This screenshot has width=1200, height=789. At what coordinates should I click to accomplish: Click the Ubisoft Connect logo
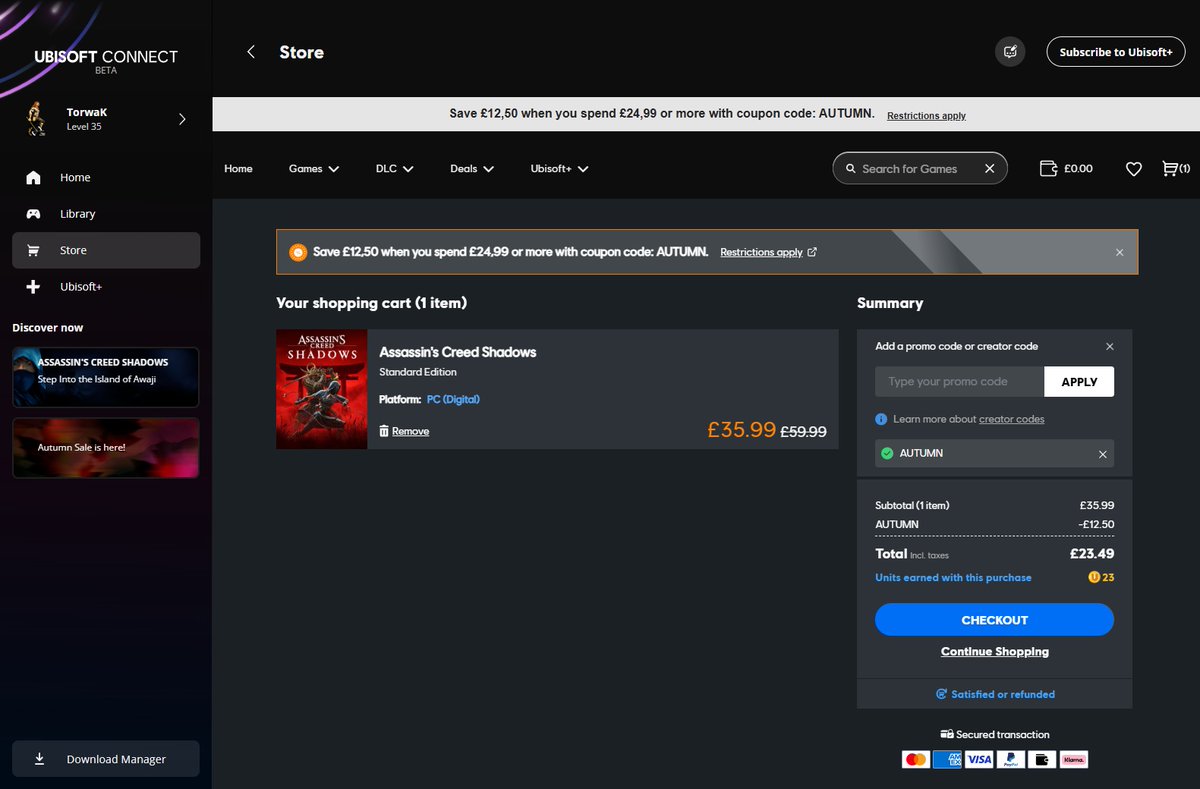pos(105,61)
